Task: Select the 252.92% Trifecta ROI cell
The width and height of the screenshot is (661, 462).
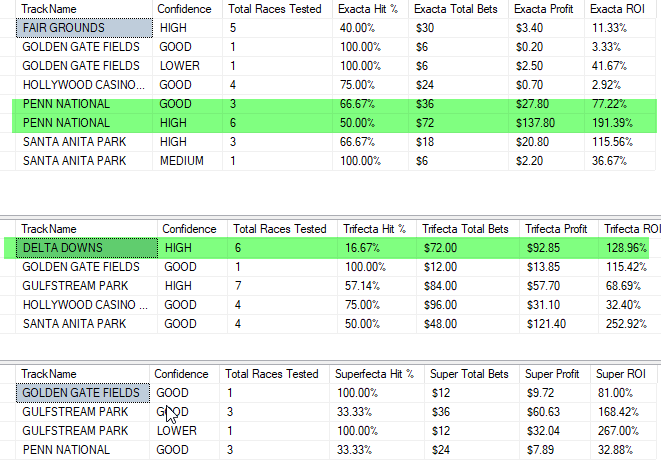Action: coord(628,324)
